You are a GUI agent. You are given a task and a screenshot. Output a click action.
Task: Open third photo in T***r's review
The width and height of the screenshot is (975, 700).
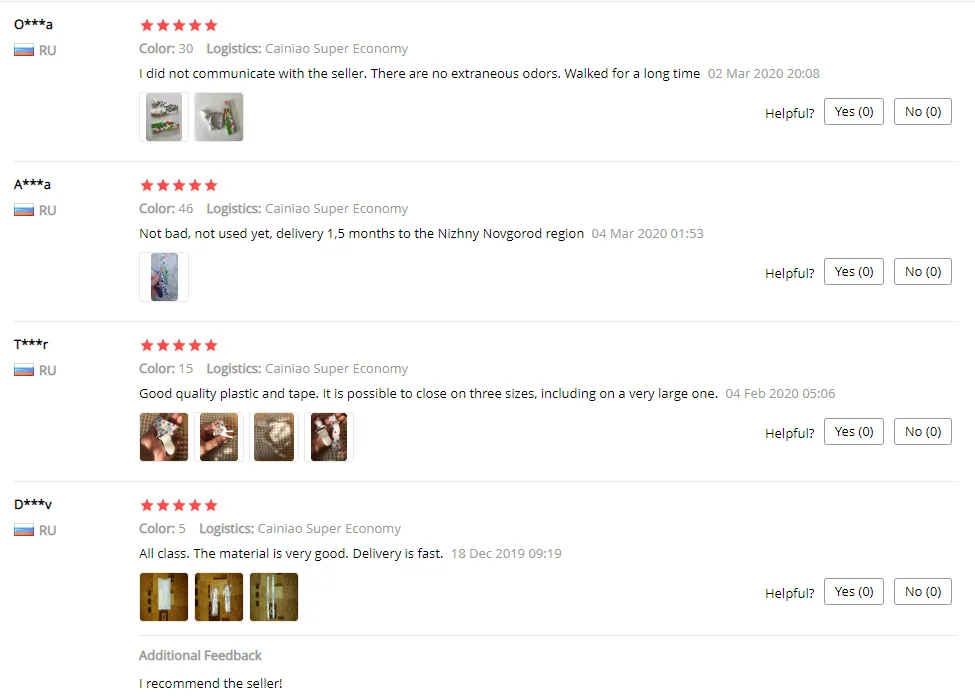coord(274,437)
